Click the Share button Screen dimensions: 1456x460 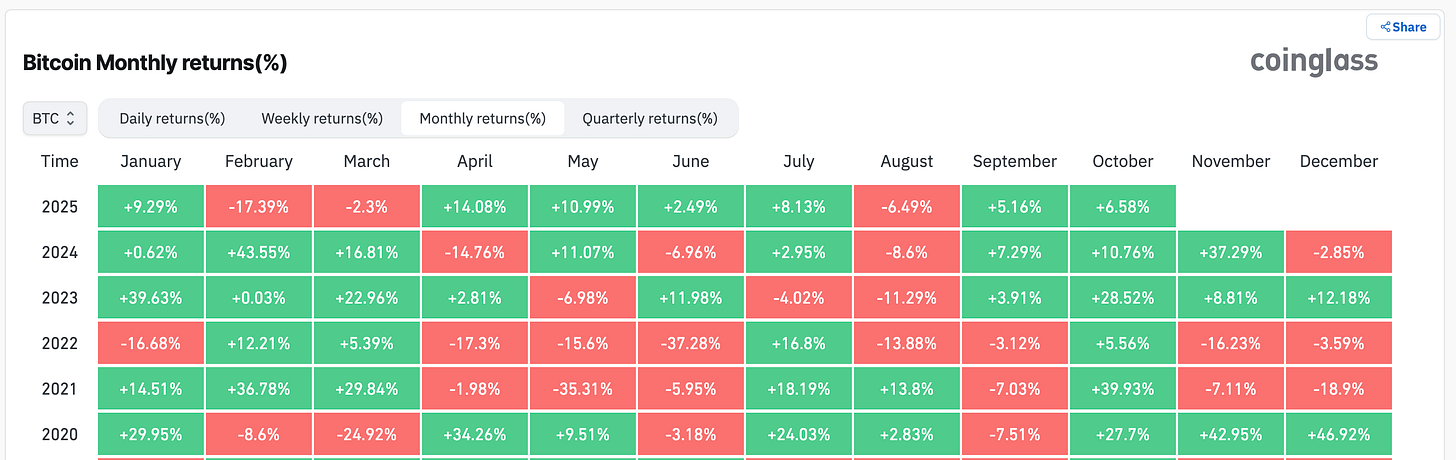point(1403,27)
